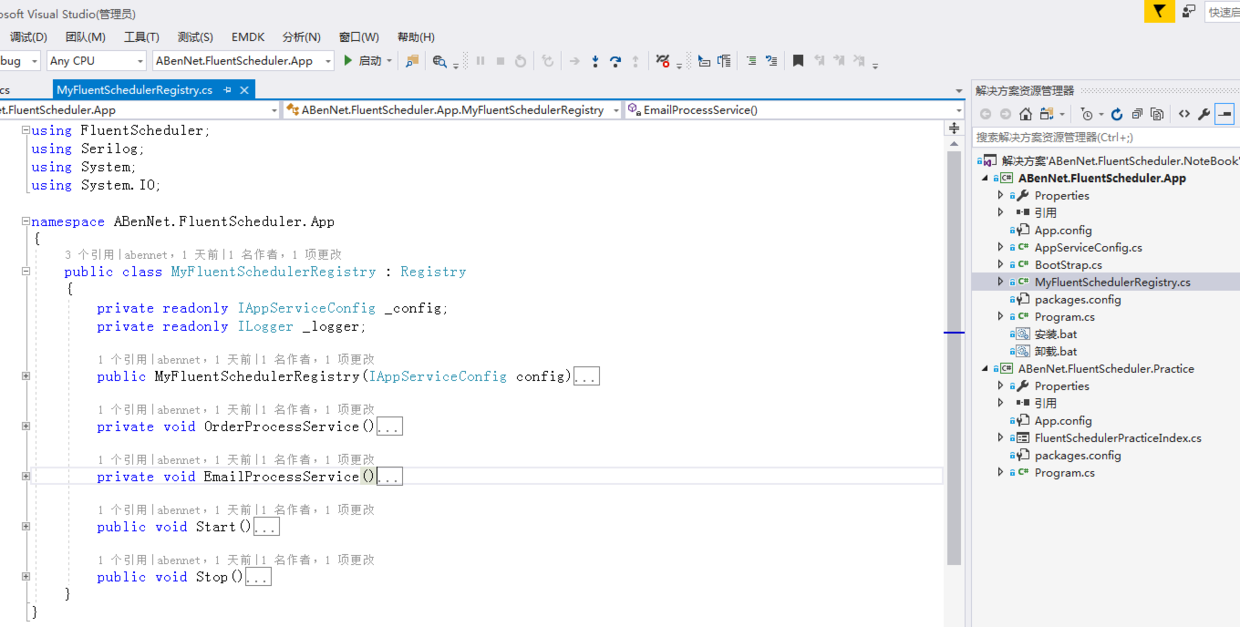This screenshot has width=1240, height=627.
Task: Click the yellow notification filter flag icon
Action: point(1159,11)
